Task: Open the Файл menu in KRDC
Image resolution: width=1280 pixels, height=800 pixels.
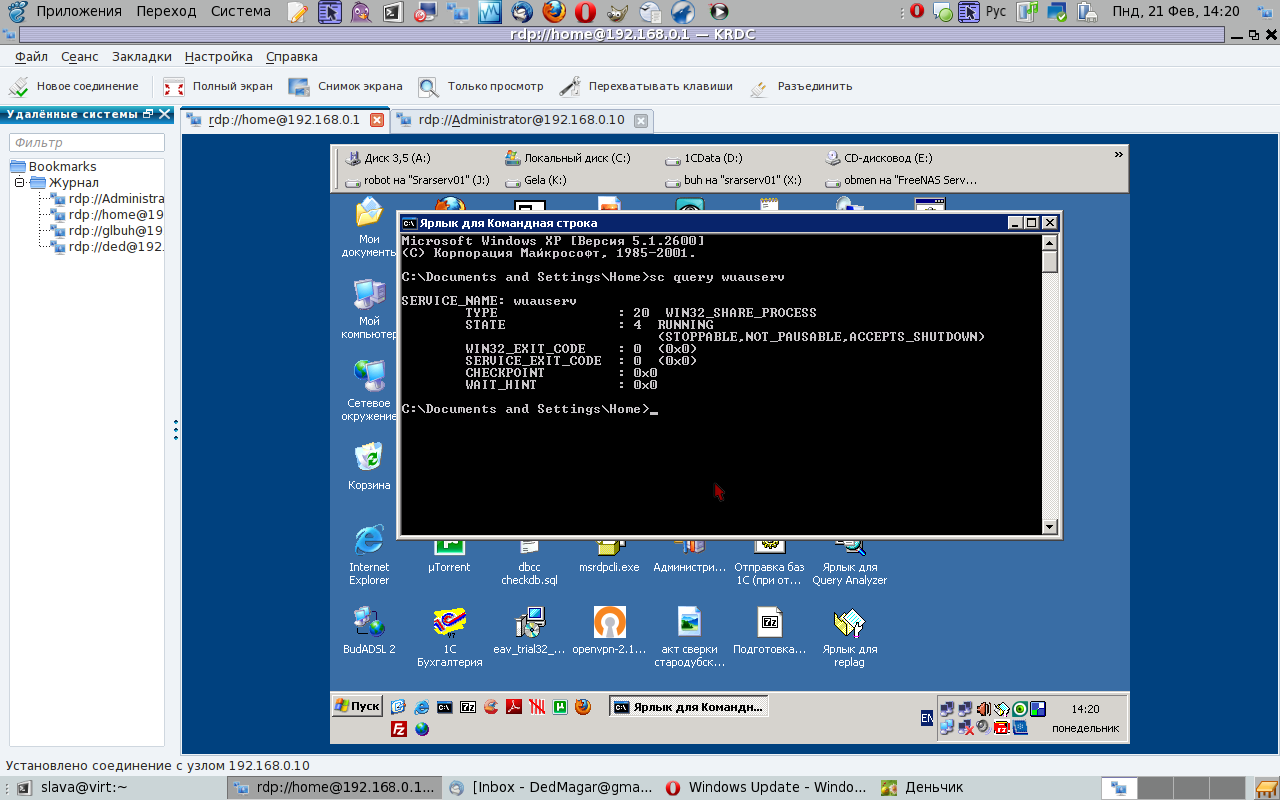Action: click(x=31, y=57)
